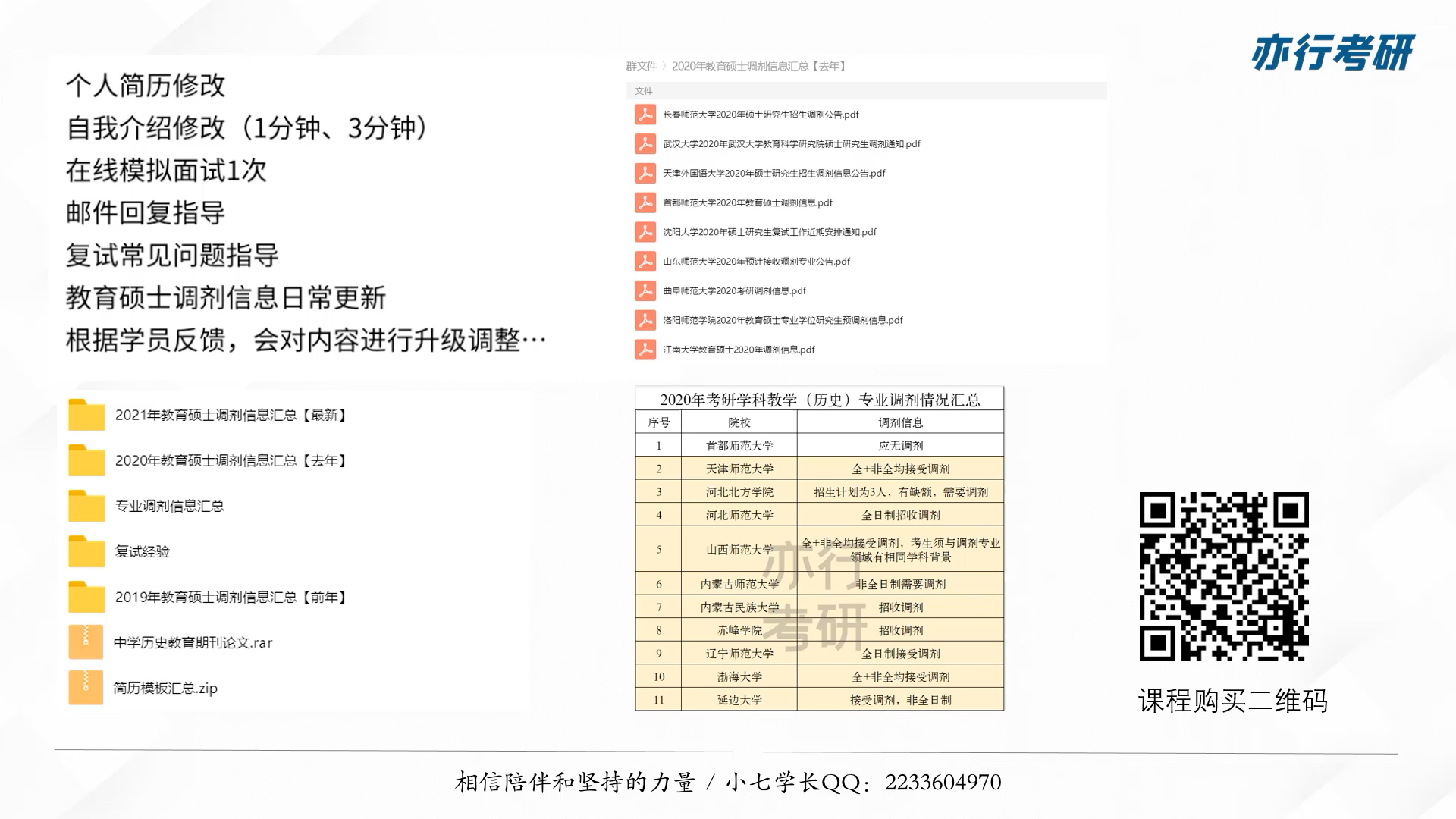
Task: Click the 天津师范大学 table cell
Action: point(739,469)
